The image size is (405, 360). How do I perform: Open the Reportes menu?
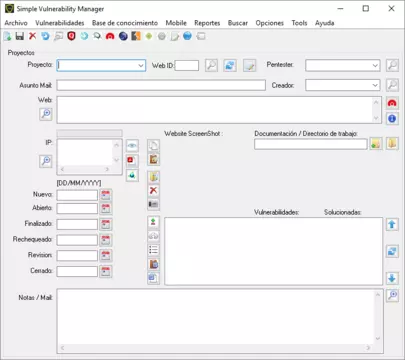207,23
